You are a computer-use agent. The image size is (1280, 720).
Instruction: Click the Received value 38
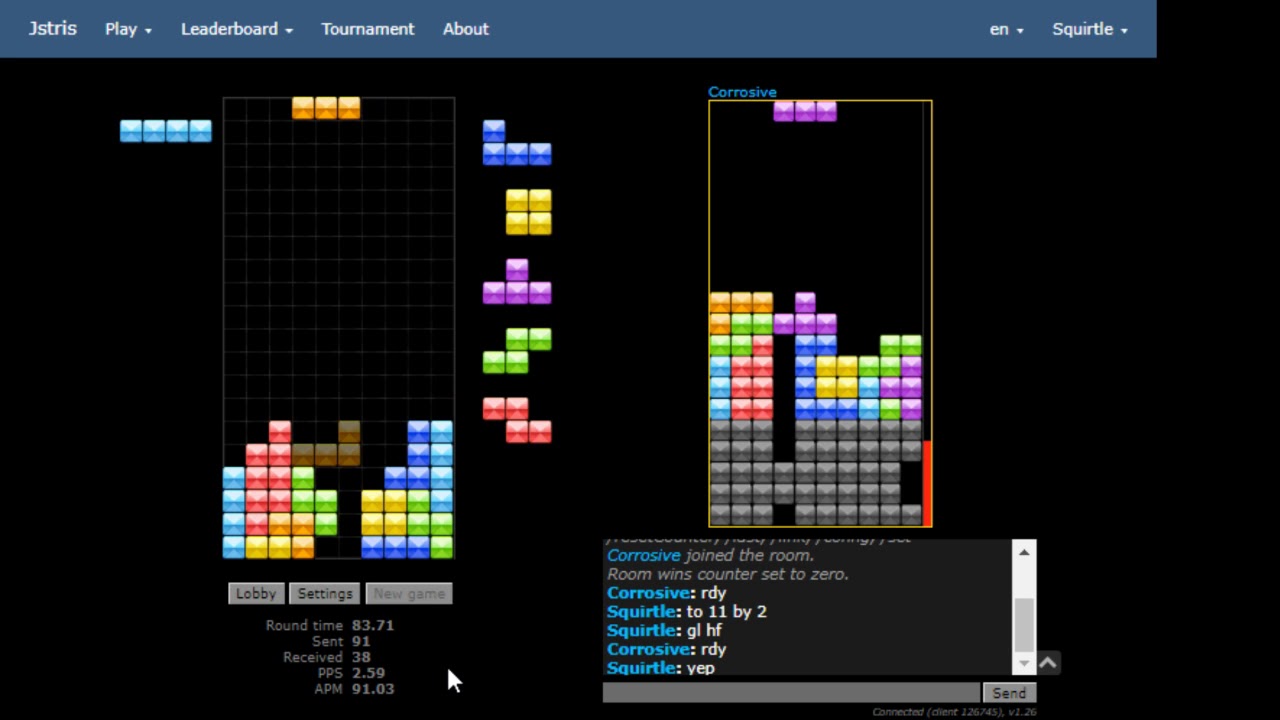(x=361, y=657)
